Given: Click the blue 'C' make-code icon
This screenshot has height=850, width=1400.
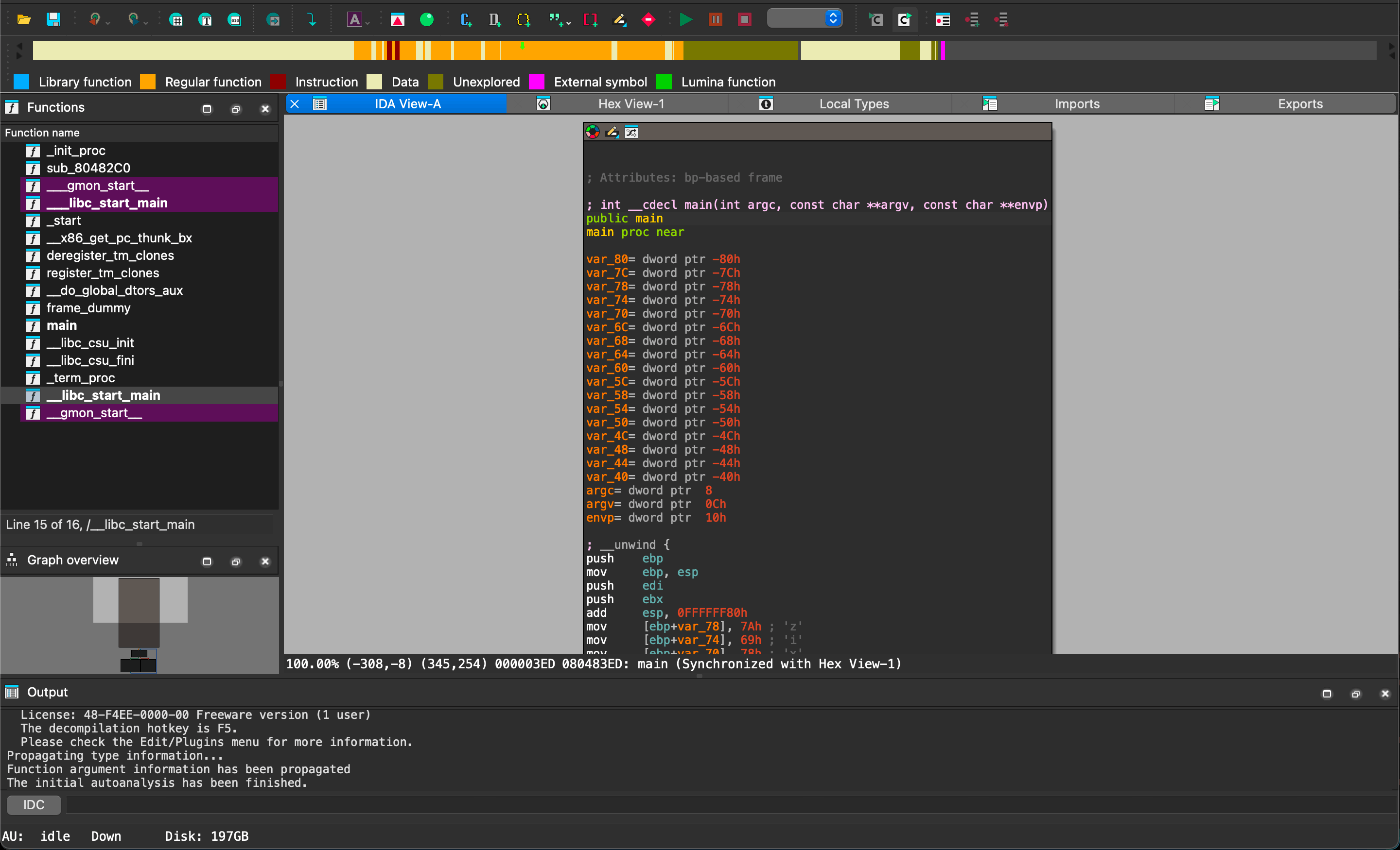Looking at the screenshot, I should (466, 19).
